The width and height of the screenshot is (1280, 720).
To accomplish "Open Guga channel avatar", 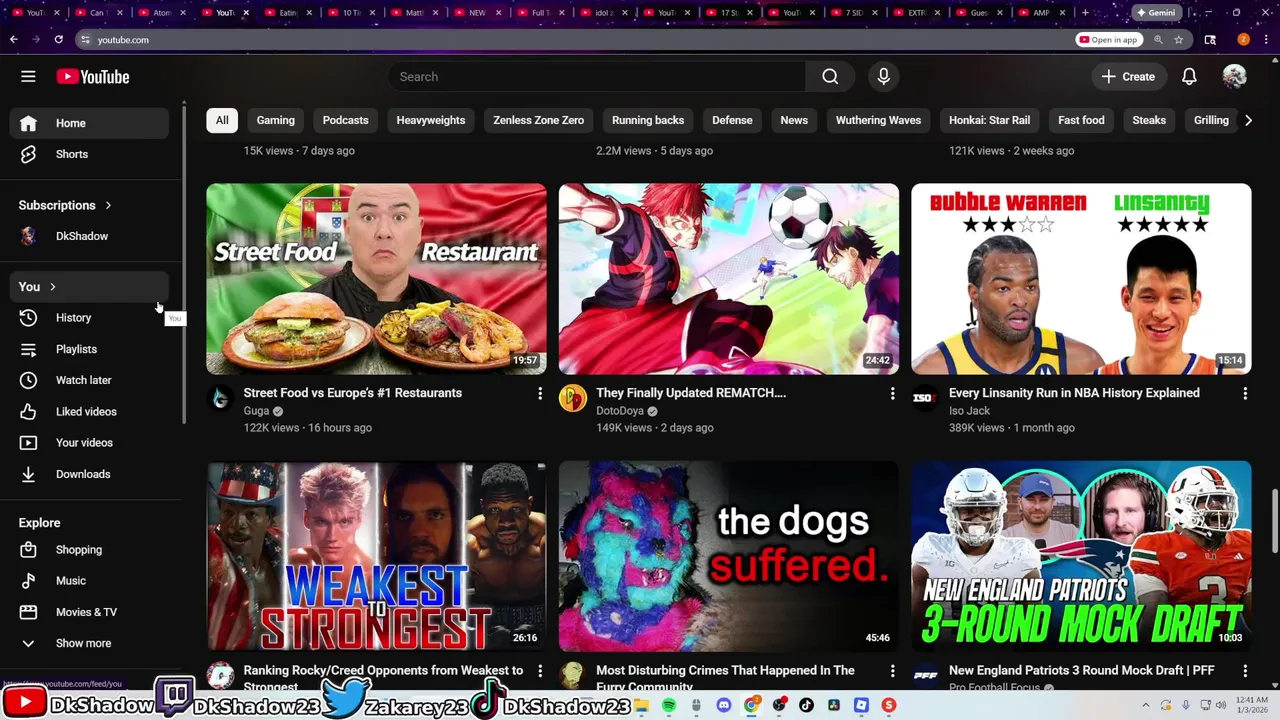I will [220, 398].
